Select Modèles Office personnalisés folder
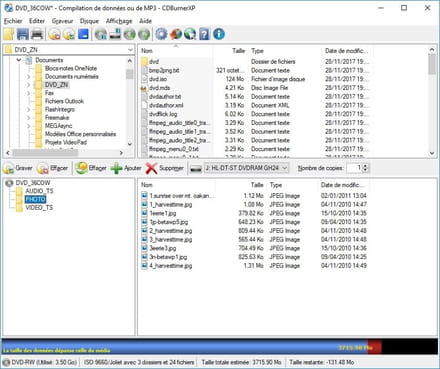440x369 pixels. (x=81, y=134)
